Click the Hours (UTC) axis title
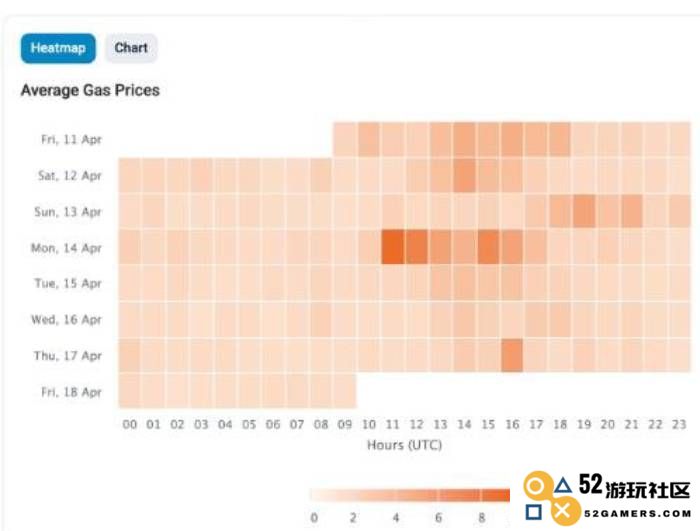The height and width of the screenshot is (531, 700). pos(404,445)
